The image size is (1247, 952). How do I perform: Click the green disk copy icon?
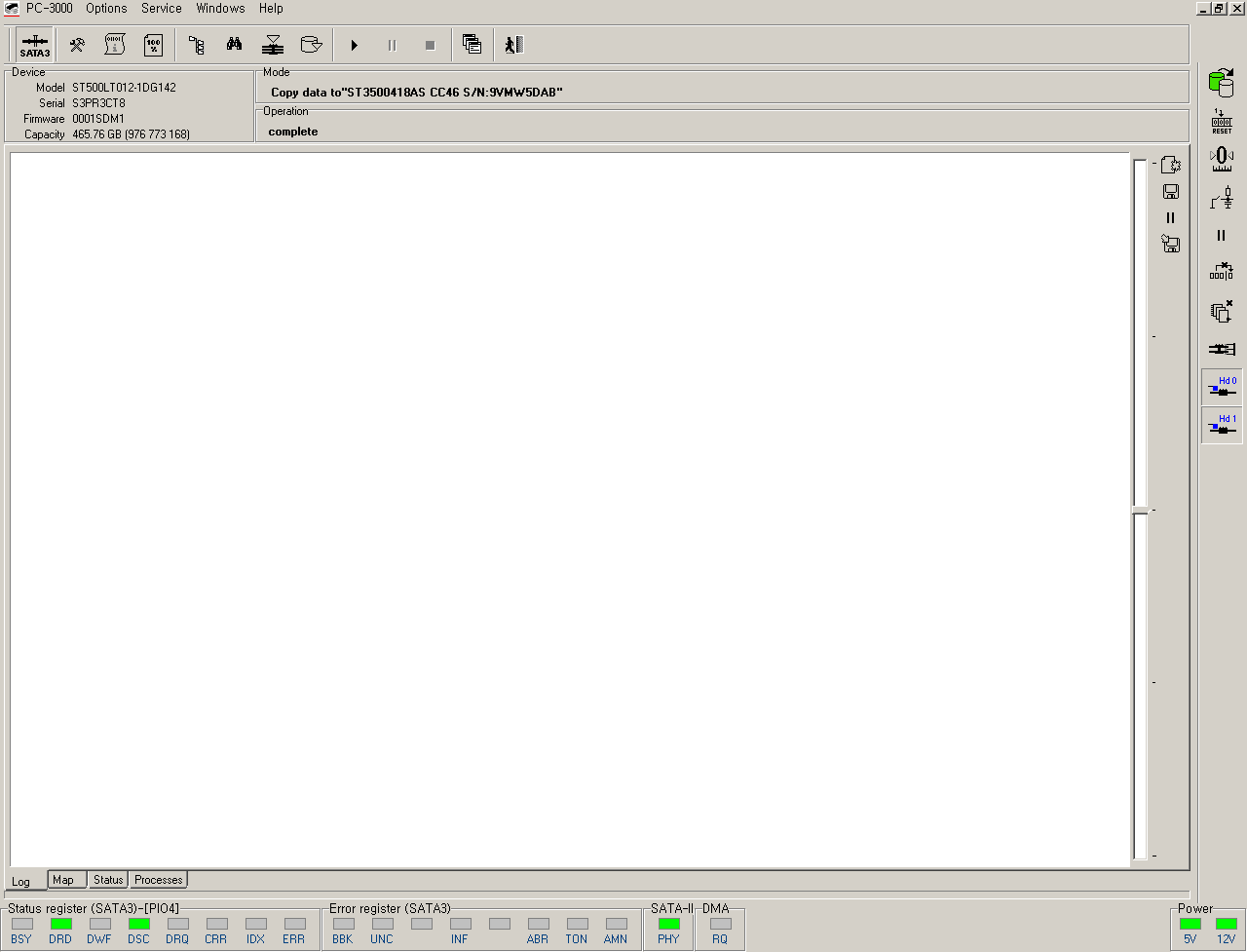point(1221,83)
